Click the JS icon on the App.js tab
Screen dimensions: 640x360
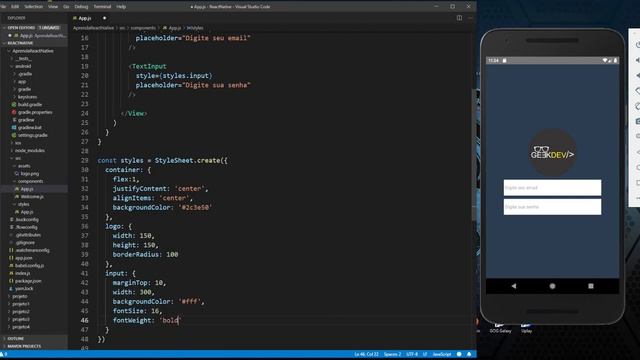75,18
